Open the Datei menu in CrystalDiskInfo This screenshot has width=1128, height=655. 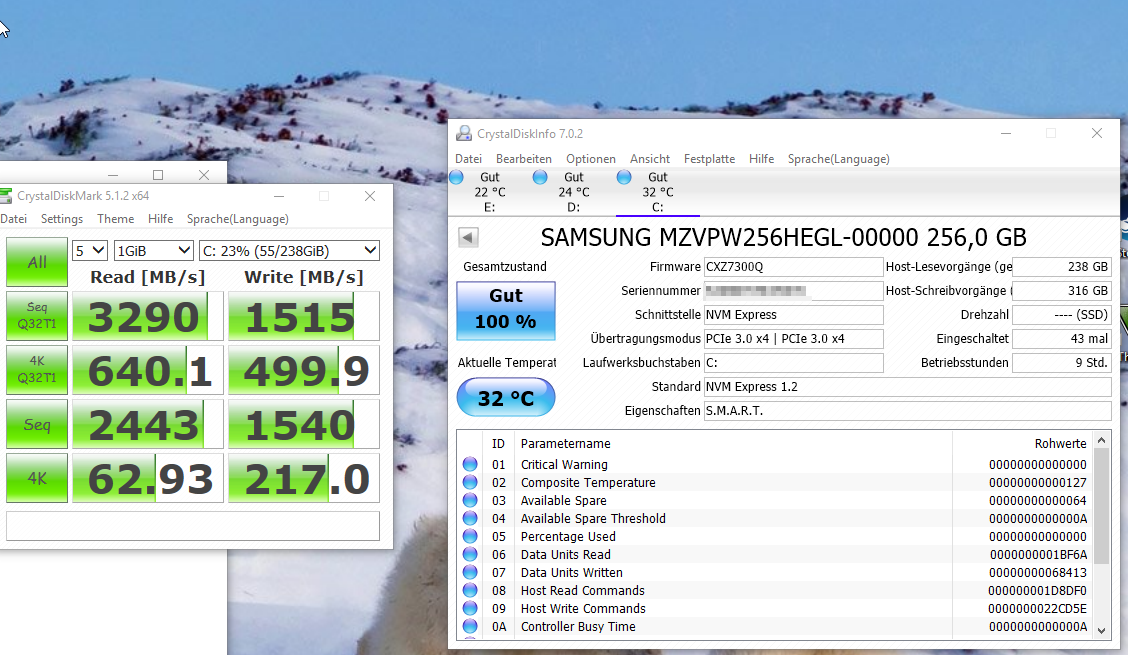(x=468, y=159)
